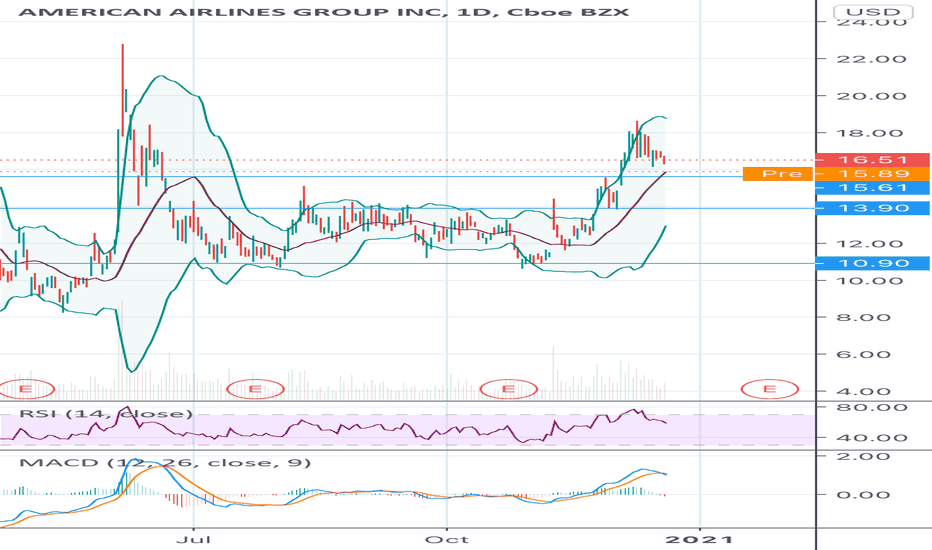The width and height of the screenshot is (932, 550).
Task: Click the first earnings E marker
Action: 26,389
